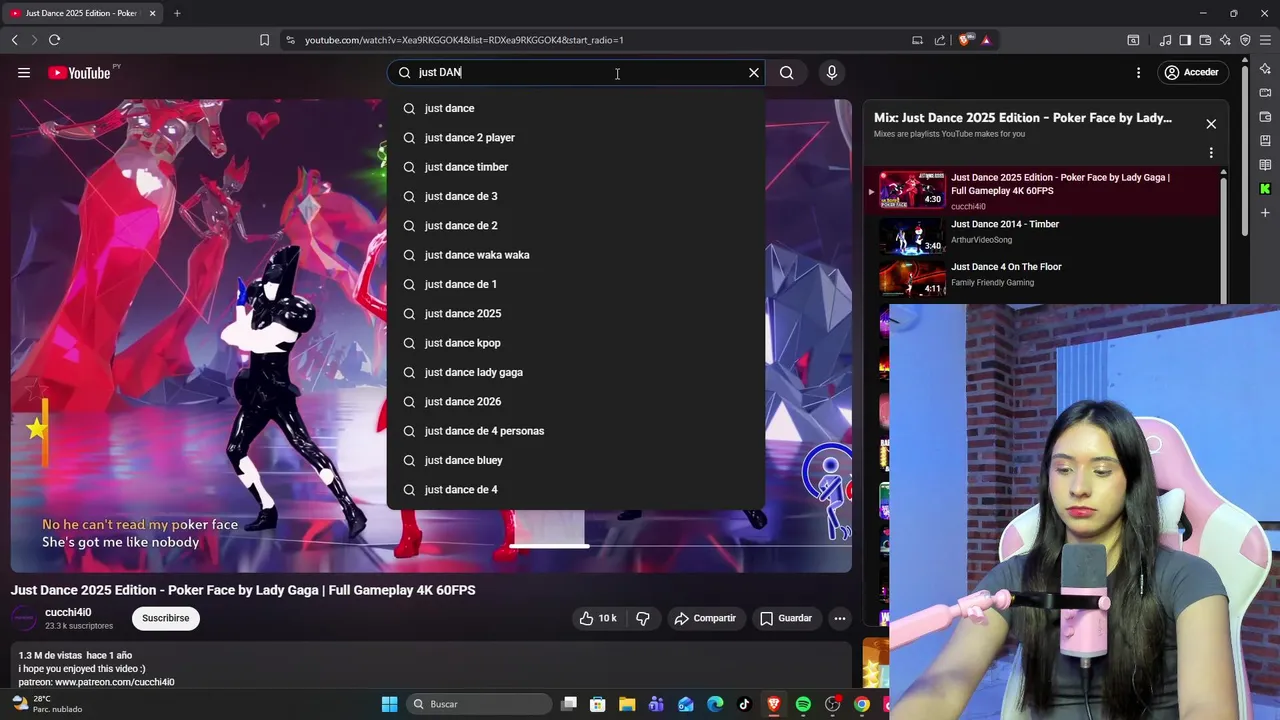Viewport: 1280px width, 720px height.
Task: Choose the suggestion 'just dance de 4 personas'
Action: (575, 431)
